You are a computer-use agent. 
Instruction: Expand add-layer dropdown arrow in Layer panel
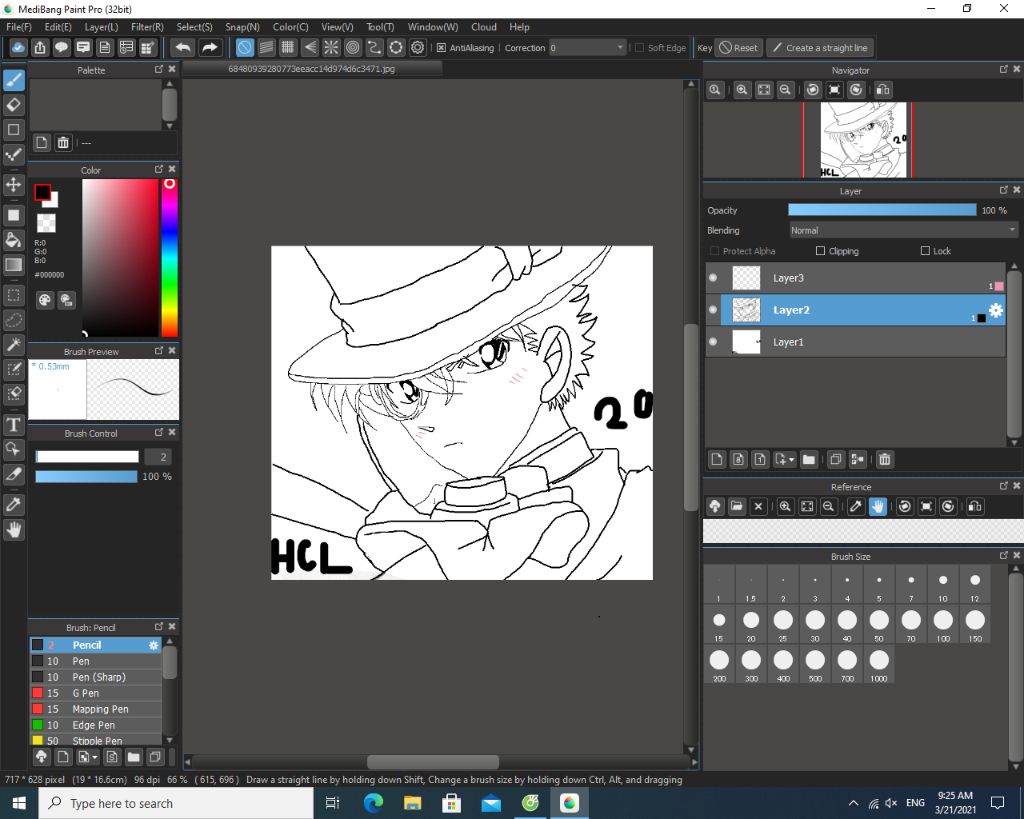792,460
